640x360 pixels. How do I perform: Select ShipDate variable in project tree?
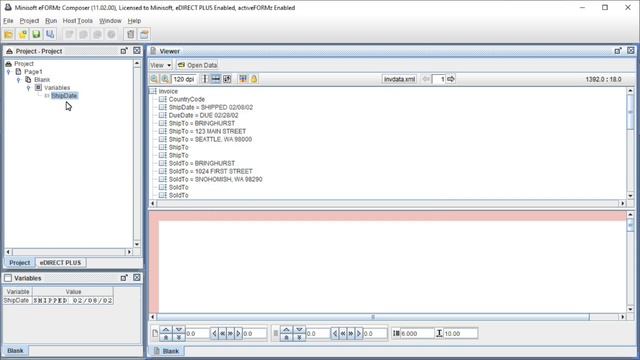tap(64, 96)
